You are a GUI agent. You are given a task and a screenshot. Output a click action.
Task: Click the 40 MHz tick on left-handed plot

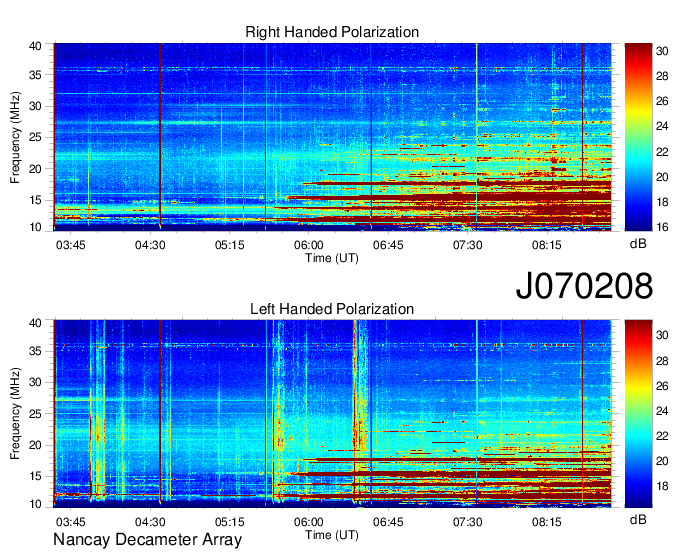35,323
